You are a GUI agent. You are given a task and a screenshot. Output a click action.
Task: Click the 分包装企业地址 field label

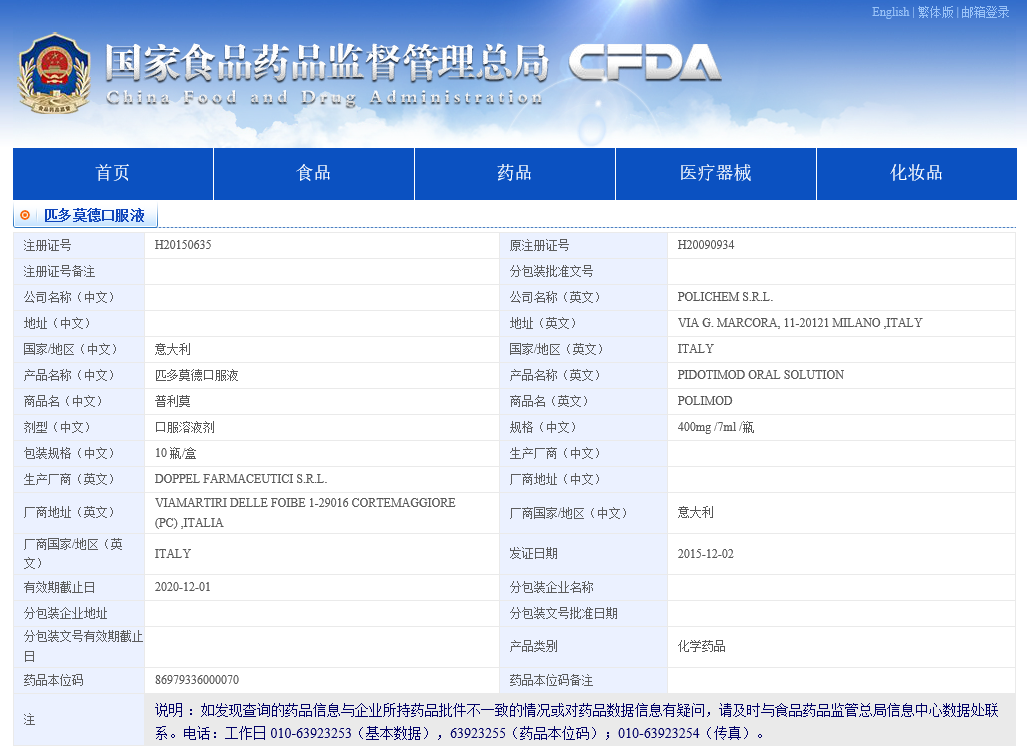65,613
